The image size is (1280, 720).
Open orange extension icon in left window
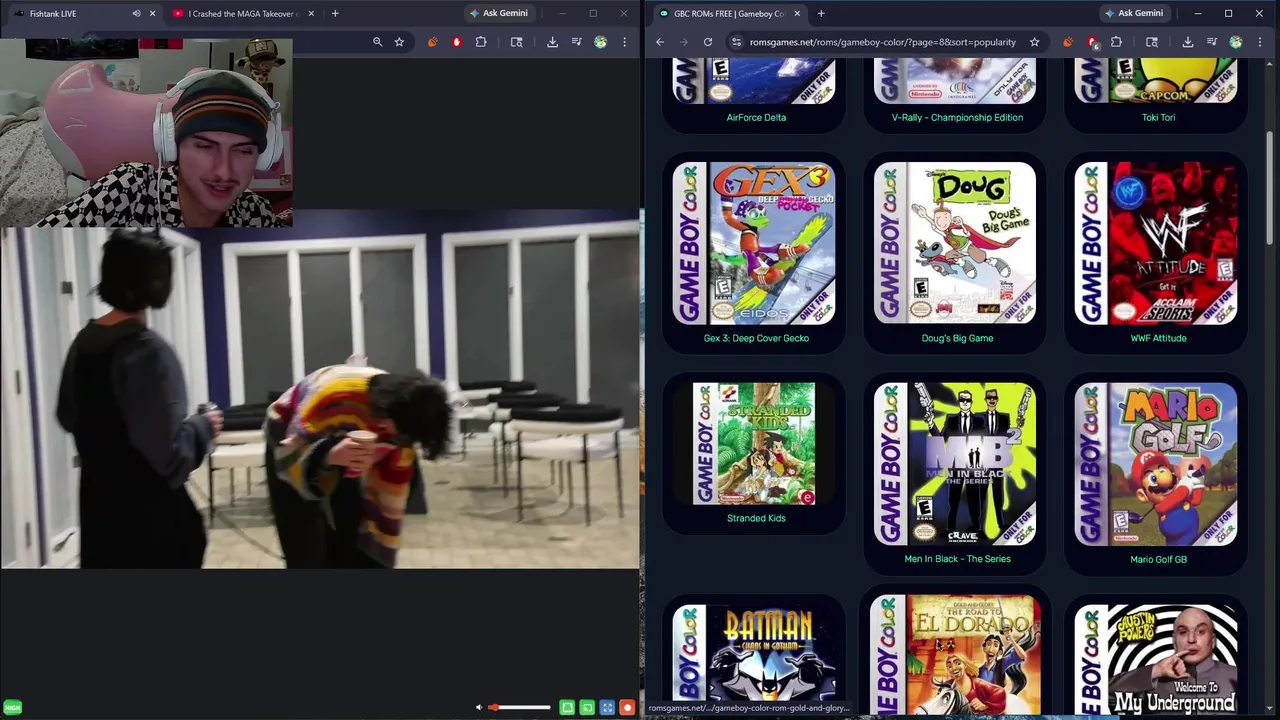click(x=432, y=42)
